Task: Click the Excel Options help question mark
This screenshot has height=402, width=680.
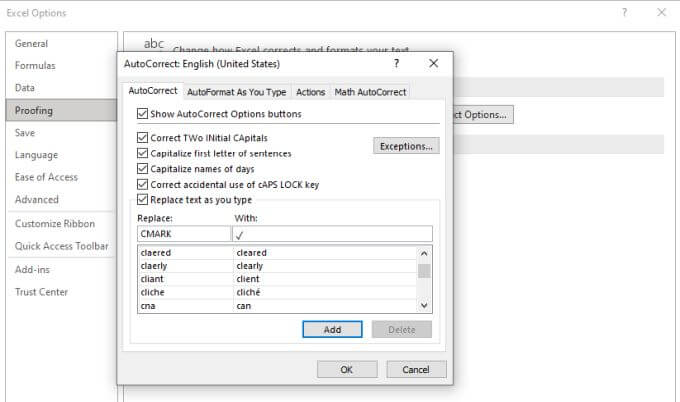Action: tap(624, 13)
